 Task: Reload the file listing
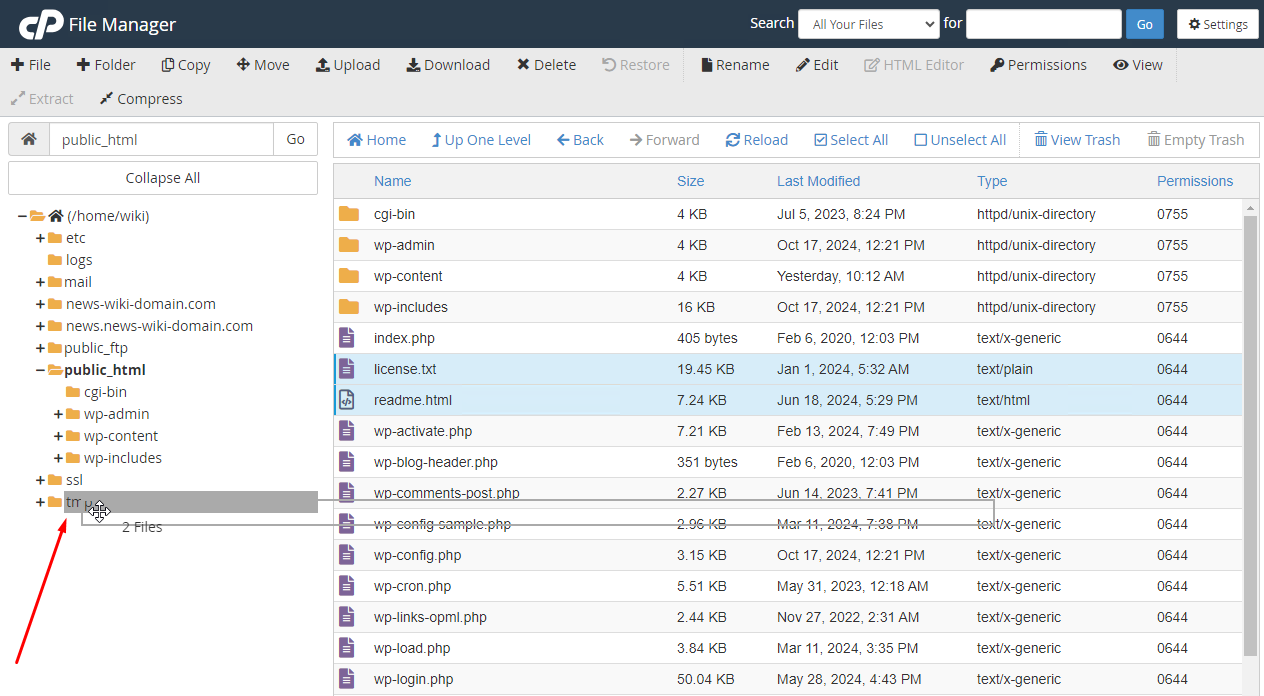(757, 140)
